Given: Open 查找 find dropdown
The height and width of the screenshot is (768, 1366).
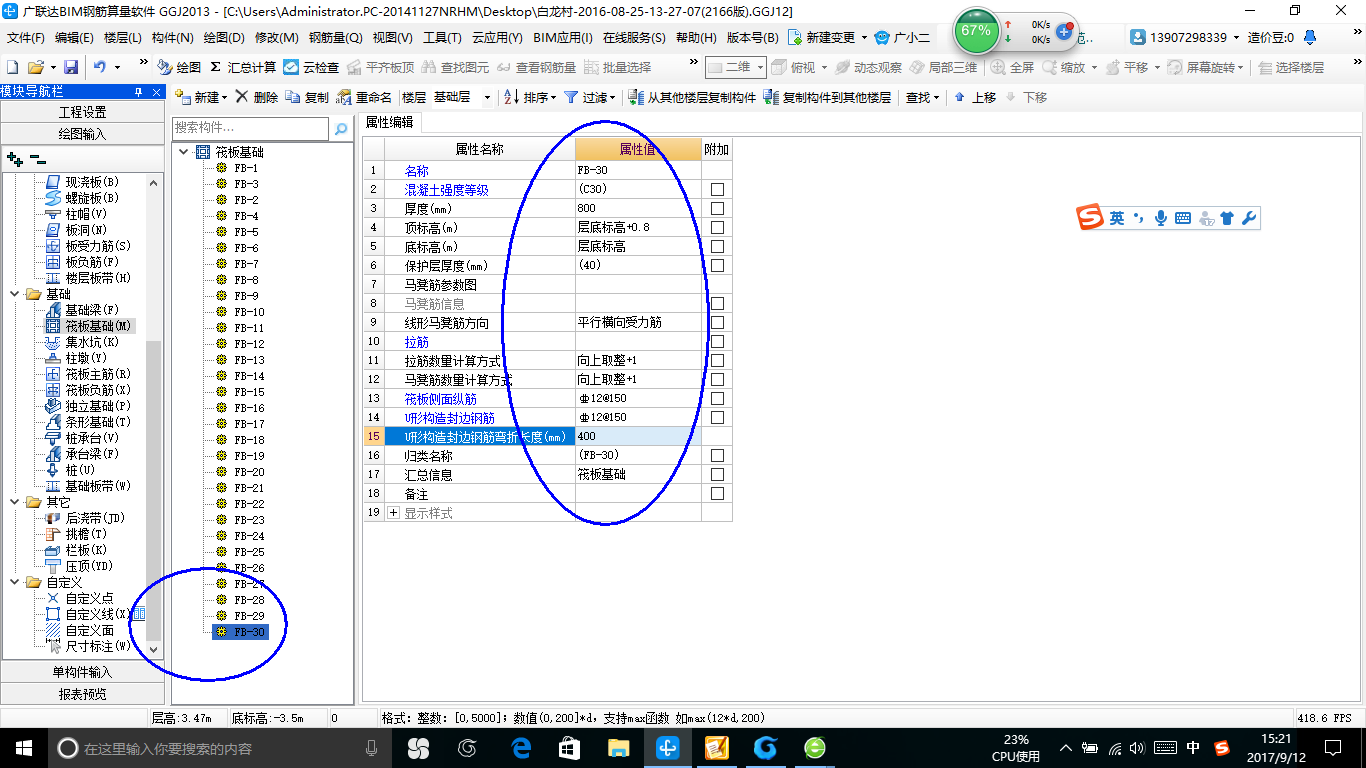Looking at the screenshot, I should coord(922,97).
